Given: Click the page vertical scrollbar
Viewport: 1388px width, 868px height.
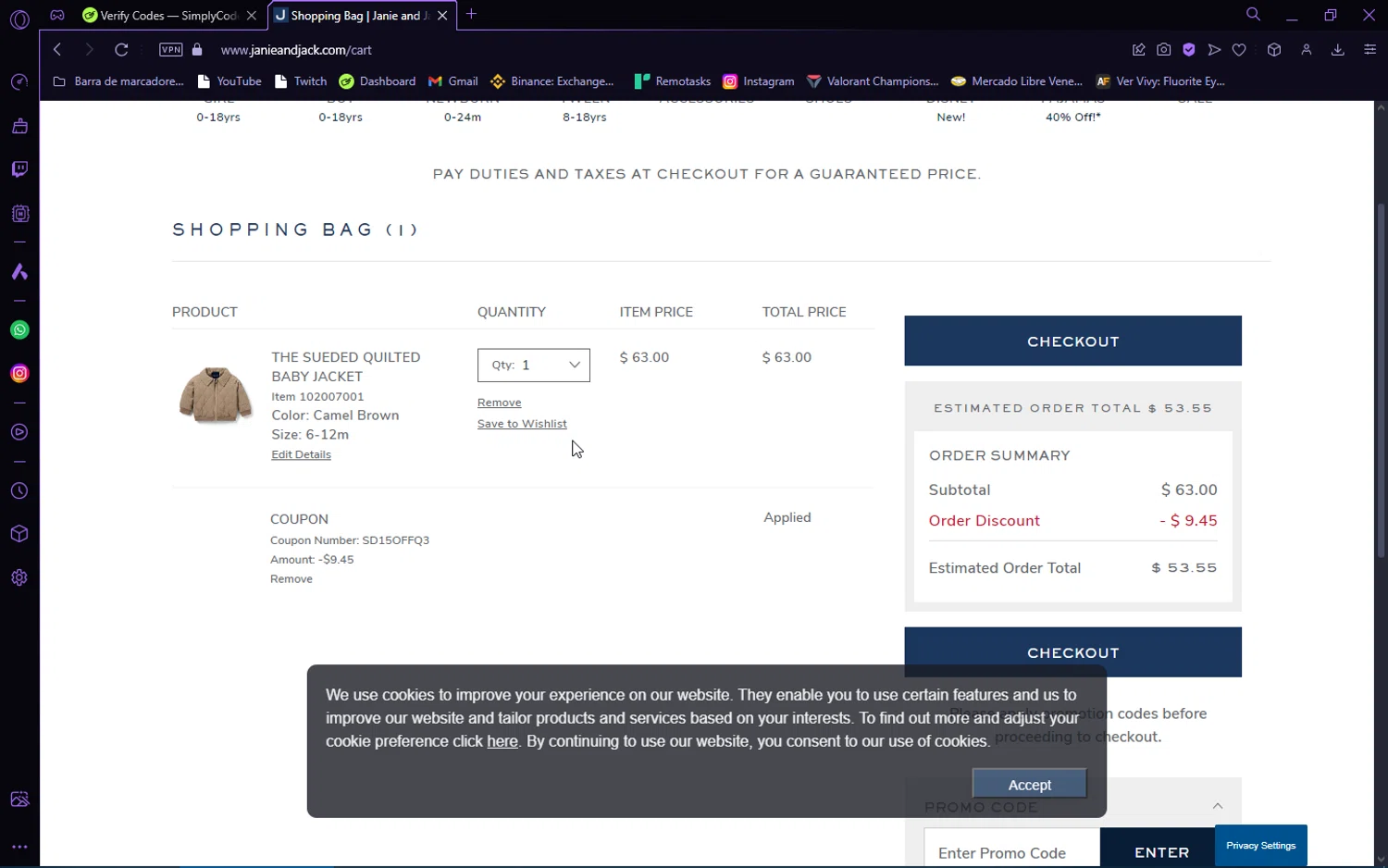Looking at the screenshot, I should [1381, 379].
